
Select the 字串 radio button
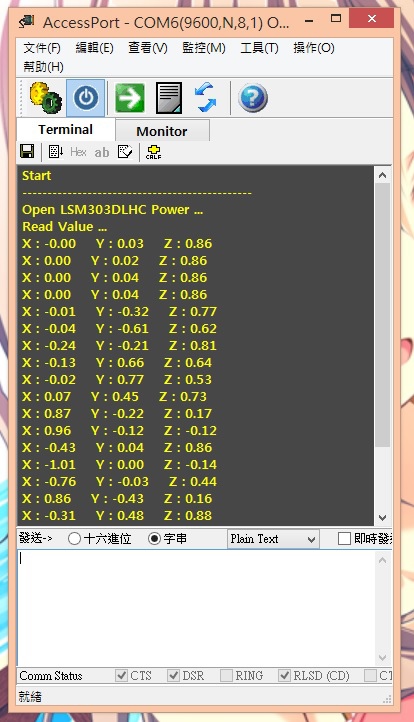(155, 538)
